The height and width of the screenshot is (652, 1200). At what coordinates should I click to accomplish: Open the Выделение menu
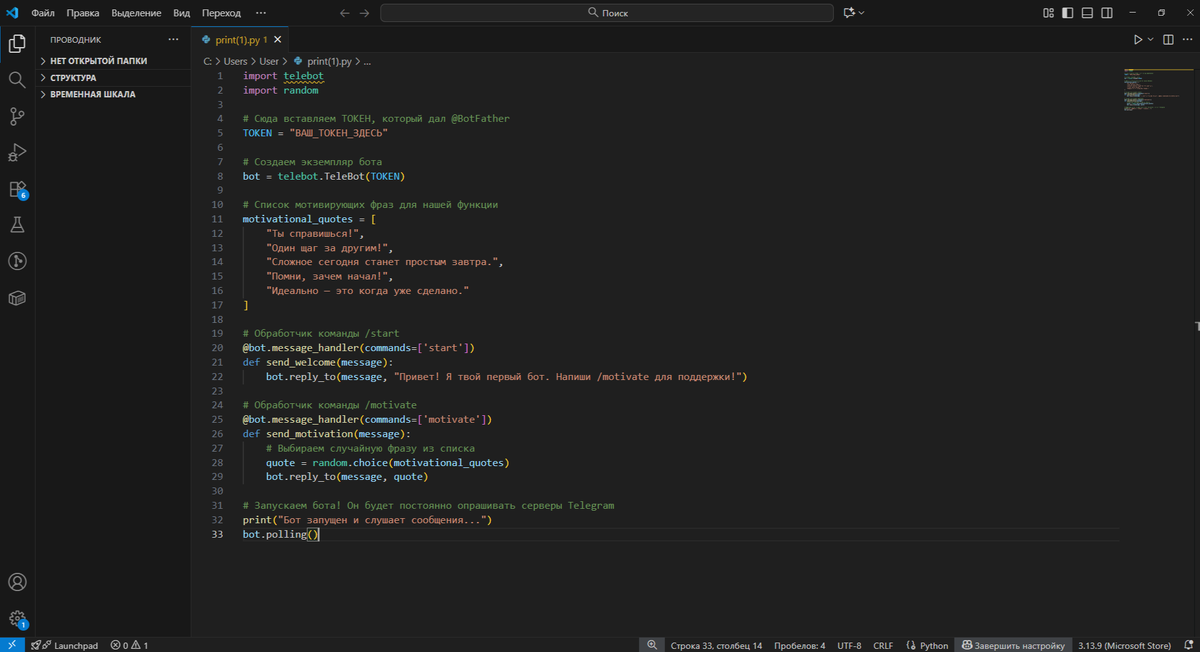(x=136, y=13)
